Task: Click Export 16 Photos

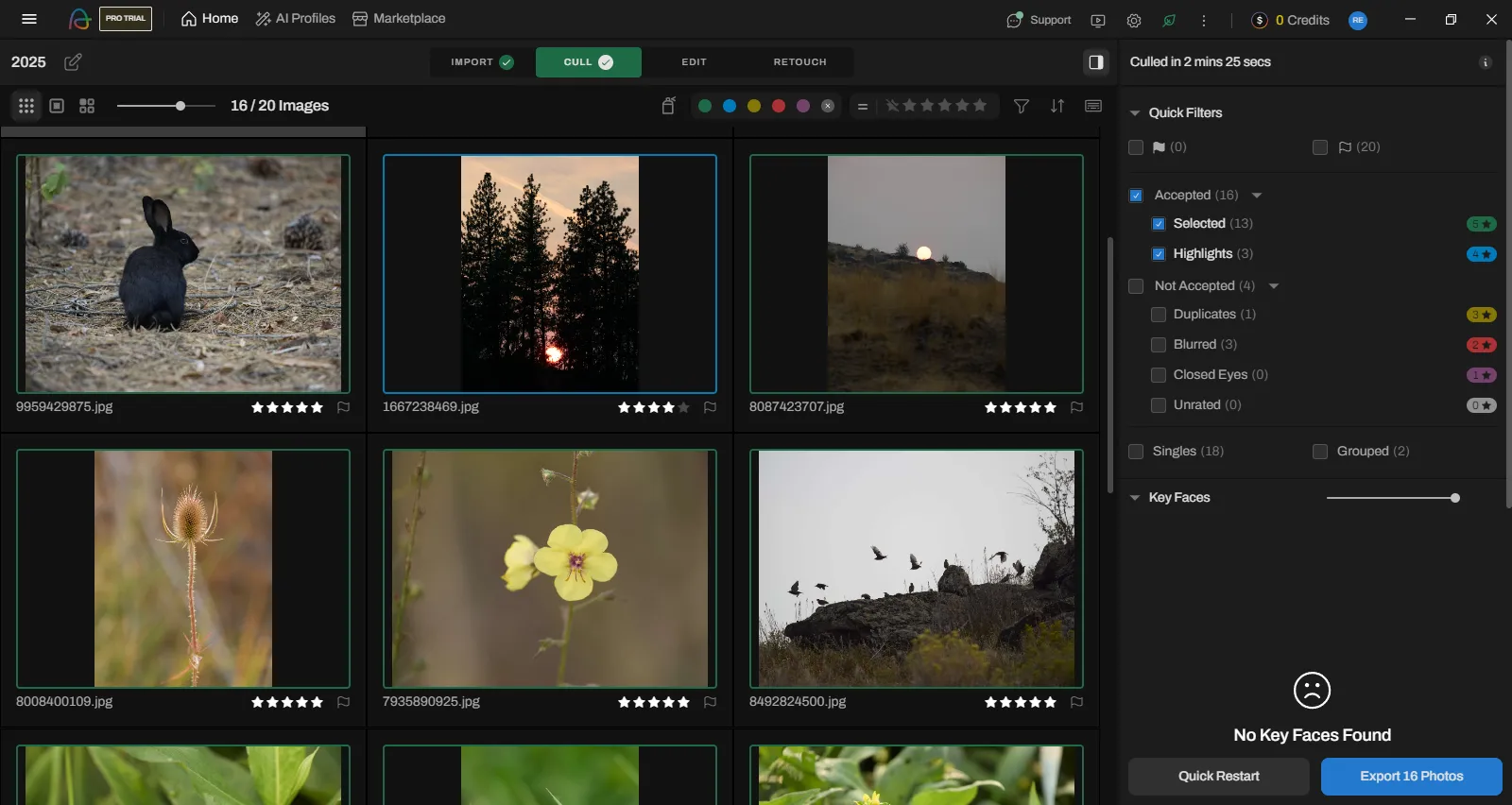Action: coord(1412,777)
